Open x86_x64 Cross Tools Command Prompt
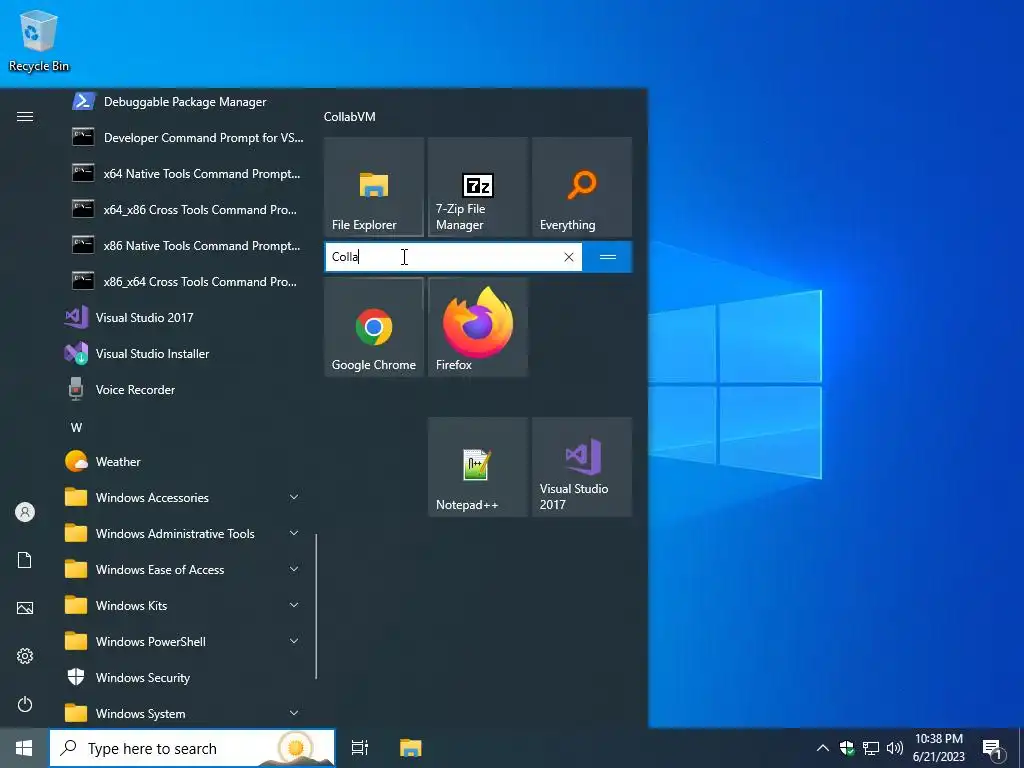 tap(186, 281)
